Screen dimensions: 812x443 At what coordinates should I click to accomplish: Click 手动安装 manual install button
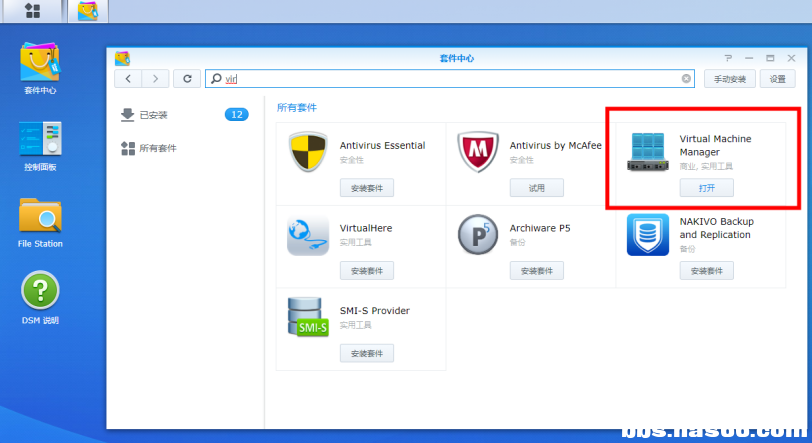click(x=730, y=79)
